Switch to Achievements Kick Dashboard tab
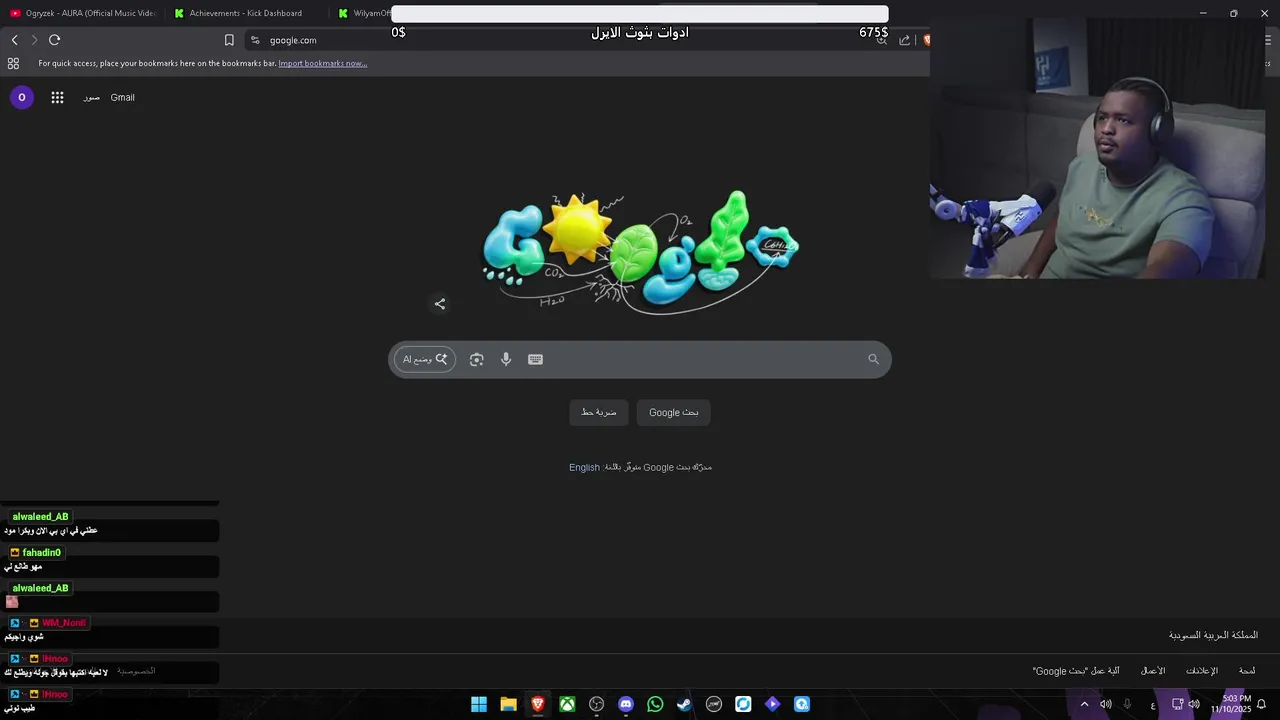This screenshot has width=1280, height=720. 246,13
